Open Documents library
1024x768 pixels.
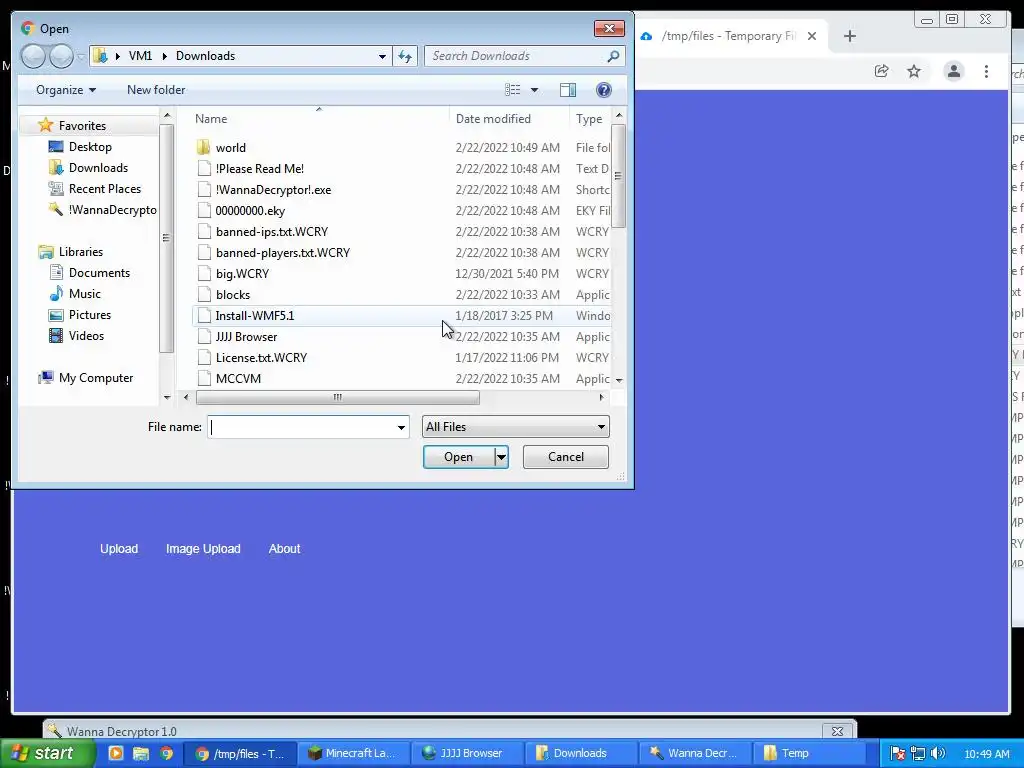click(x=99, y=273)
